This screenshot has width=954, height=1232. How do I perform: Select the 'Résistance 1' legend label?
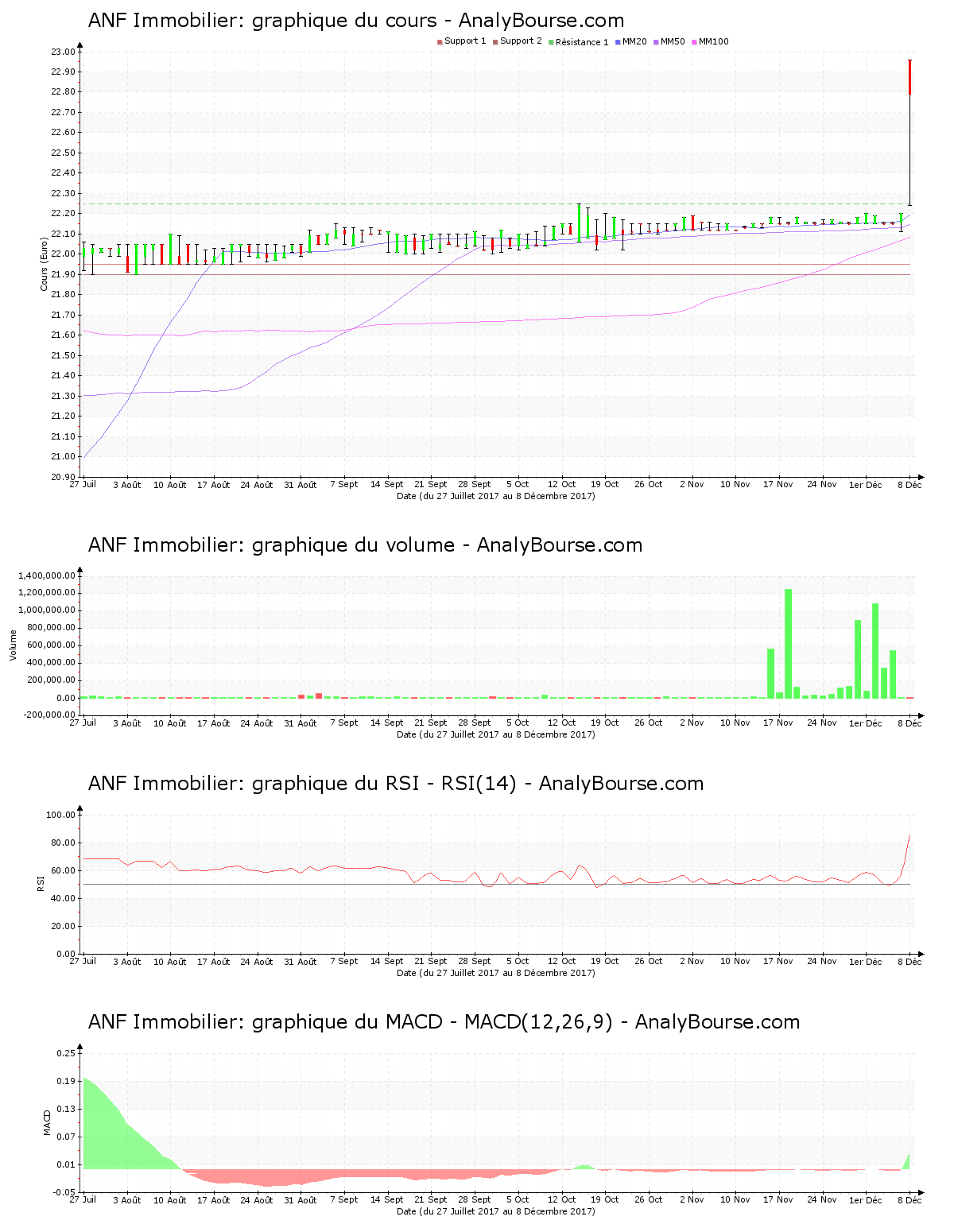[x=582, y=42]
